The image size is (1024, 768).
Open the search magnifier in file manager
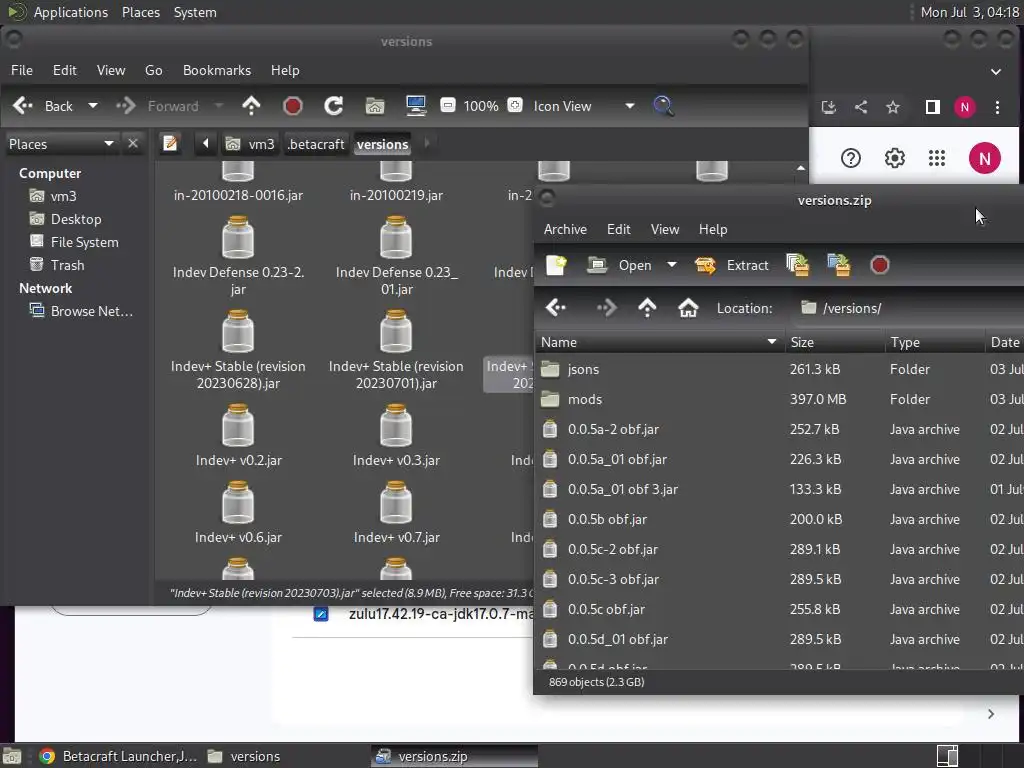pyautogui.click(x=663, y=106)
